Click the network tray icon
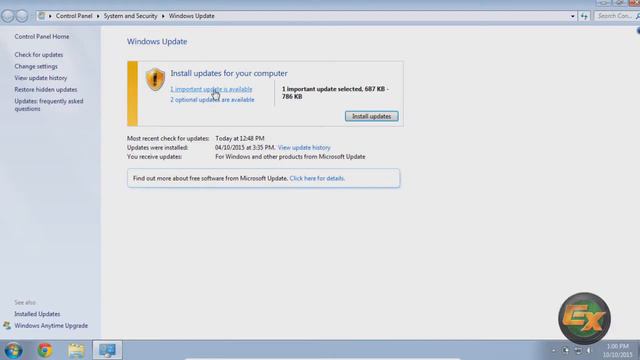Viewport: 640px width, 360px height. click(578, 350)
